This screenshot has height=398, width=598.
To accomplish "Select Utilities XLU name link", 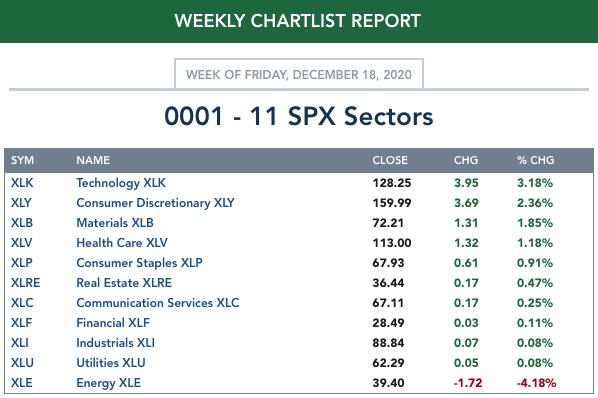I will (x=111, y=363).
